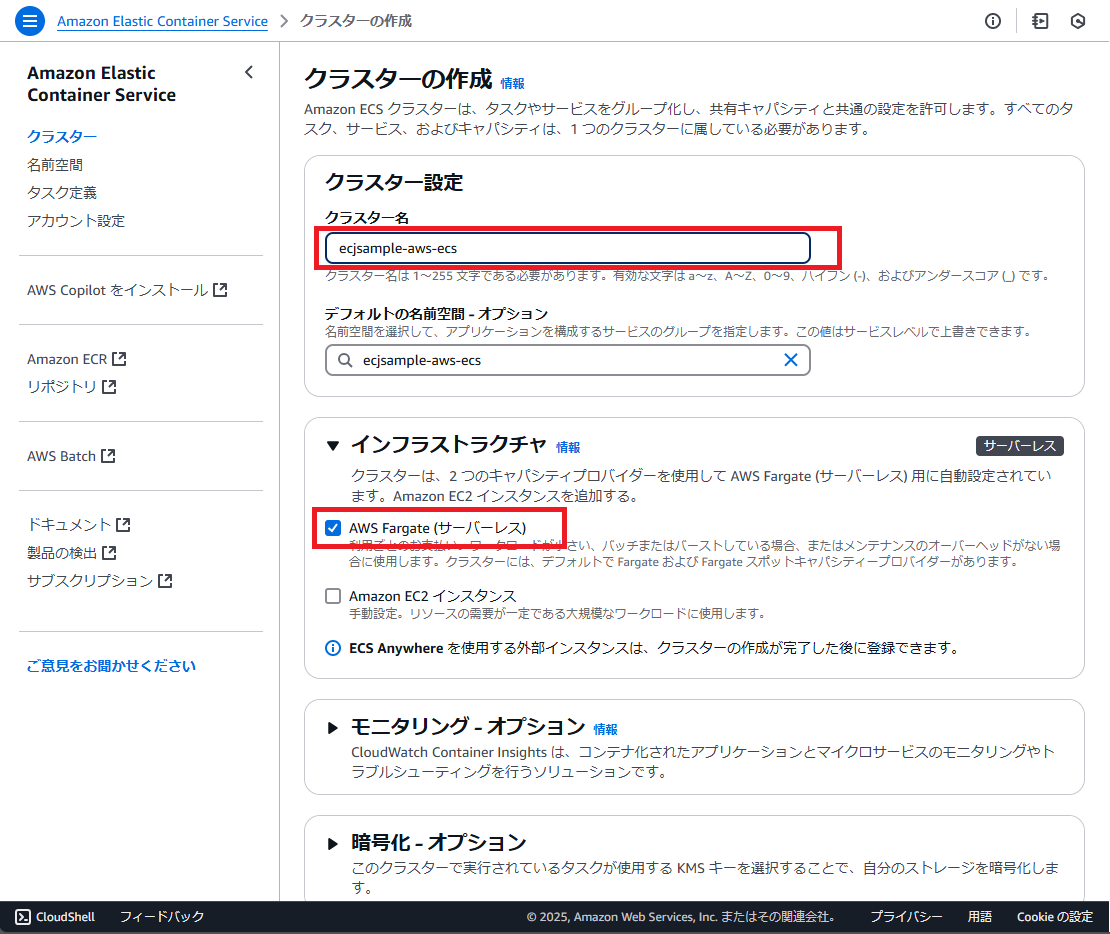
Task: Select クラスター in the sidebar
Action: [x=62, y=136]
